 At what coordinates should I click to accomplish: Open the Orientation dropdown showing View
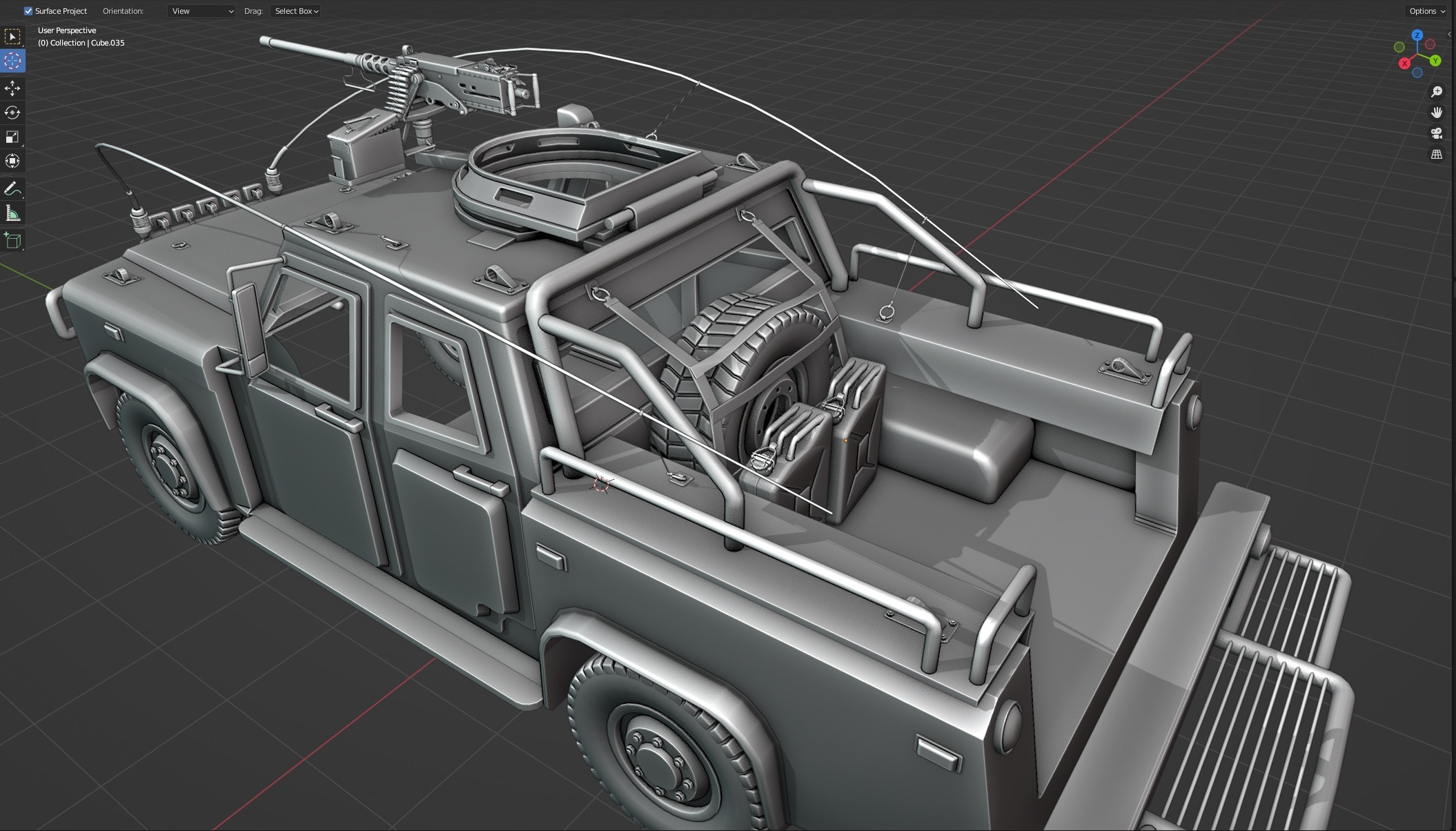pos(201,10)
